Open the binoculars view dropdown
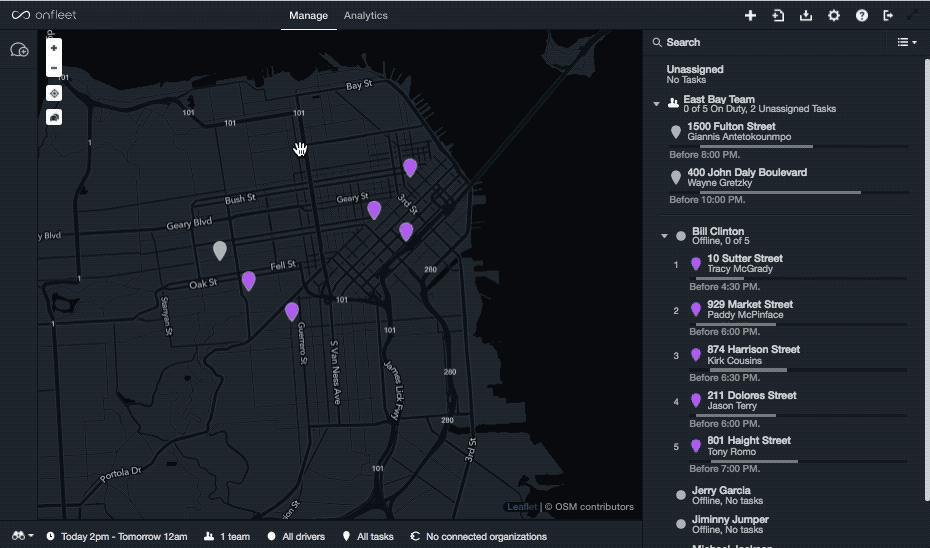 pyautogui.click(x=23, y=536)
